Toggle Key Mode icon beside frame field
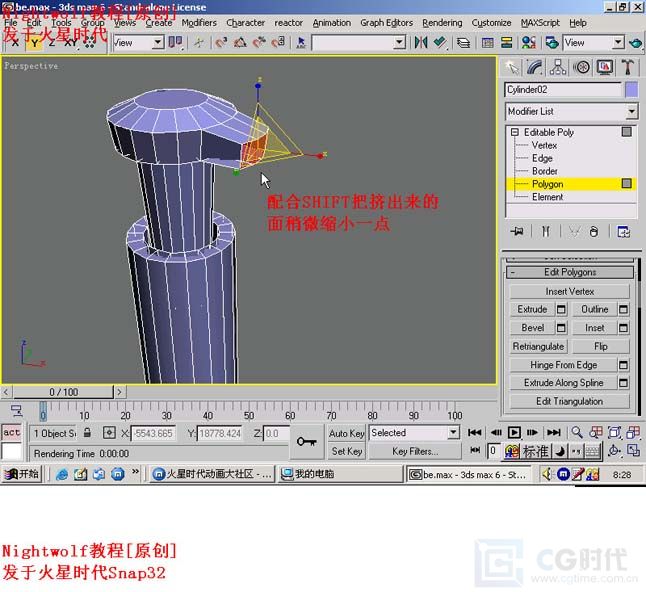646x592 pixels. click(x=475, y=450)
